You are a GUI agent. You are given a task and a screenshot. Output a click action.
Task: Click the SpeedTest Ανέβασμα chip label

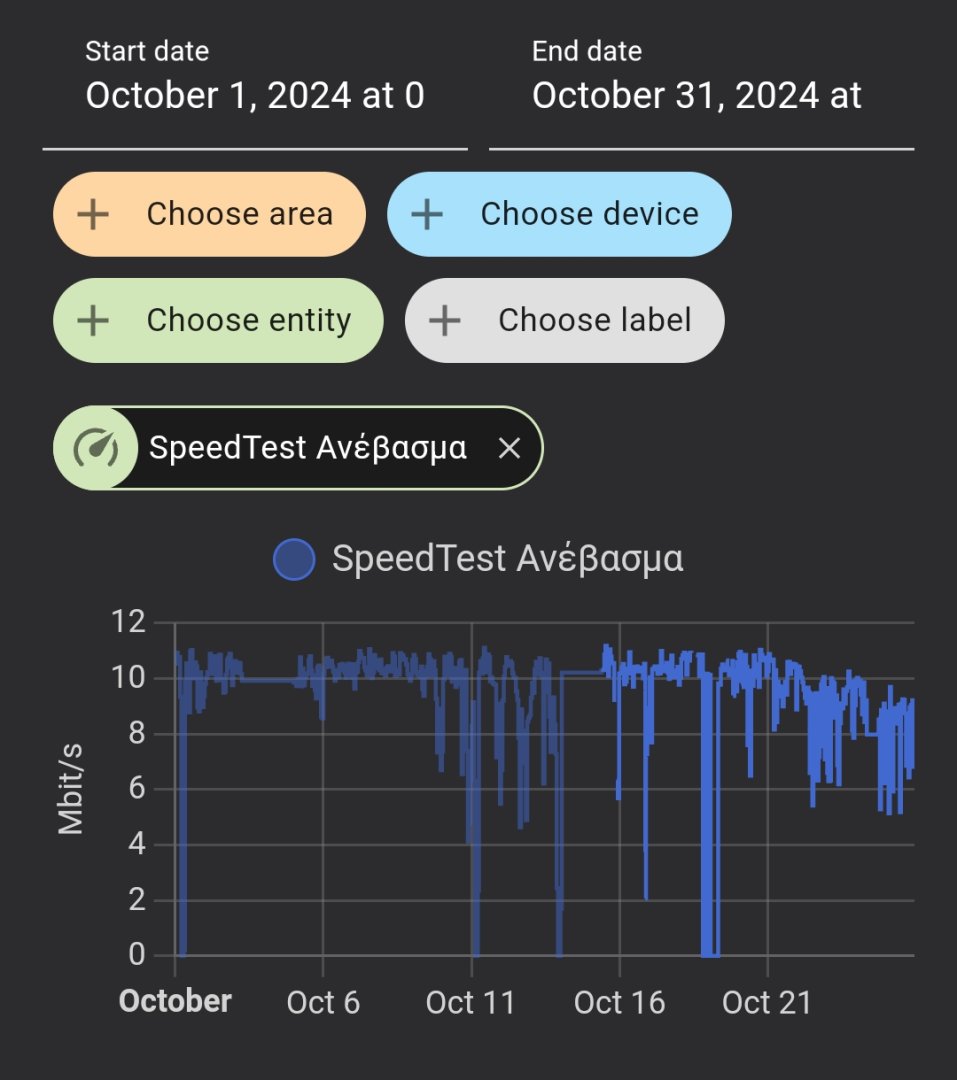click(307, 448)
